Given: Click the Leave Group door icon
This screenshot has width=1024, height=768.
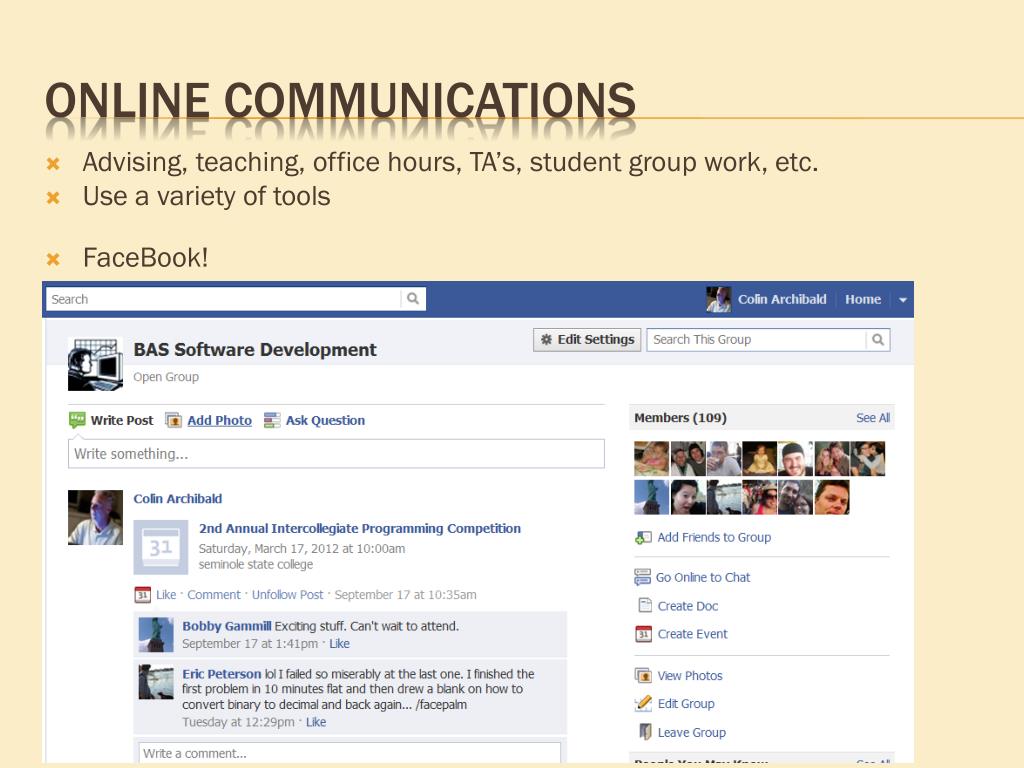Looking at the screenshot, I should click(645, 732).
